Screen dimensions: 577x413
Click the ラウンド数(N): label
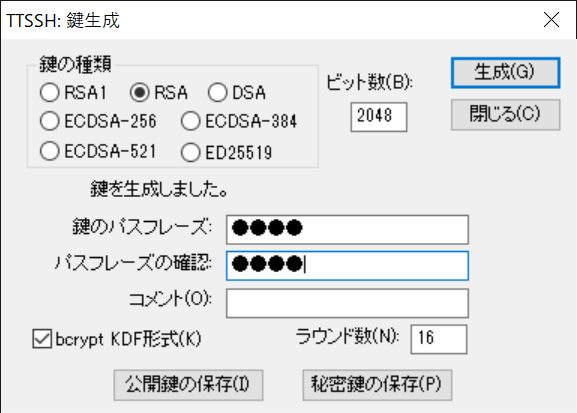[x=348, y=336]
